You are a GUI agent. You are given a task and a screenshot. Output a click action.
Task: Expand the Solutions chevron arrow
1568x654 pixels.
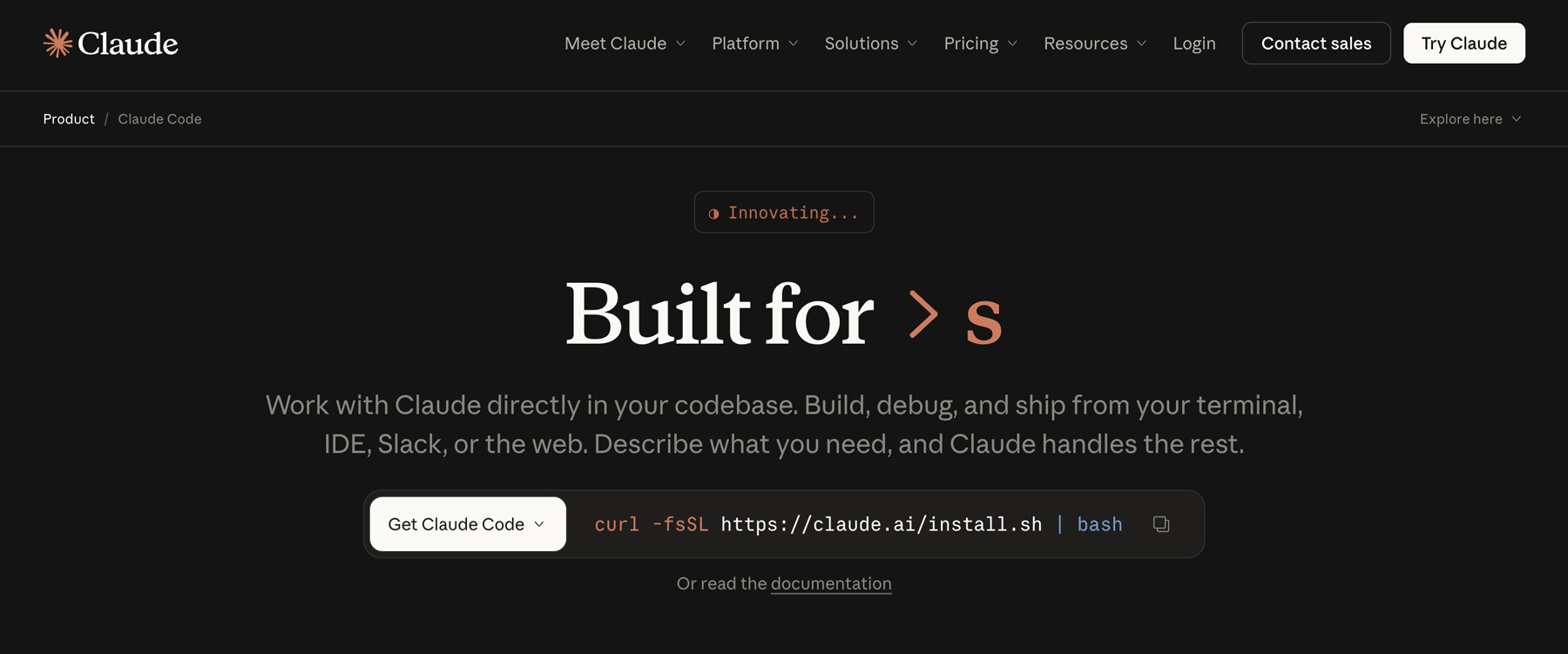point(912,44)
